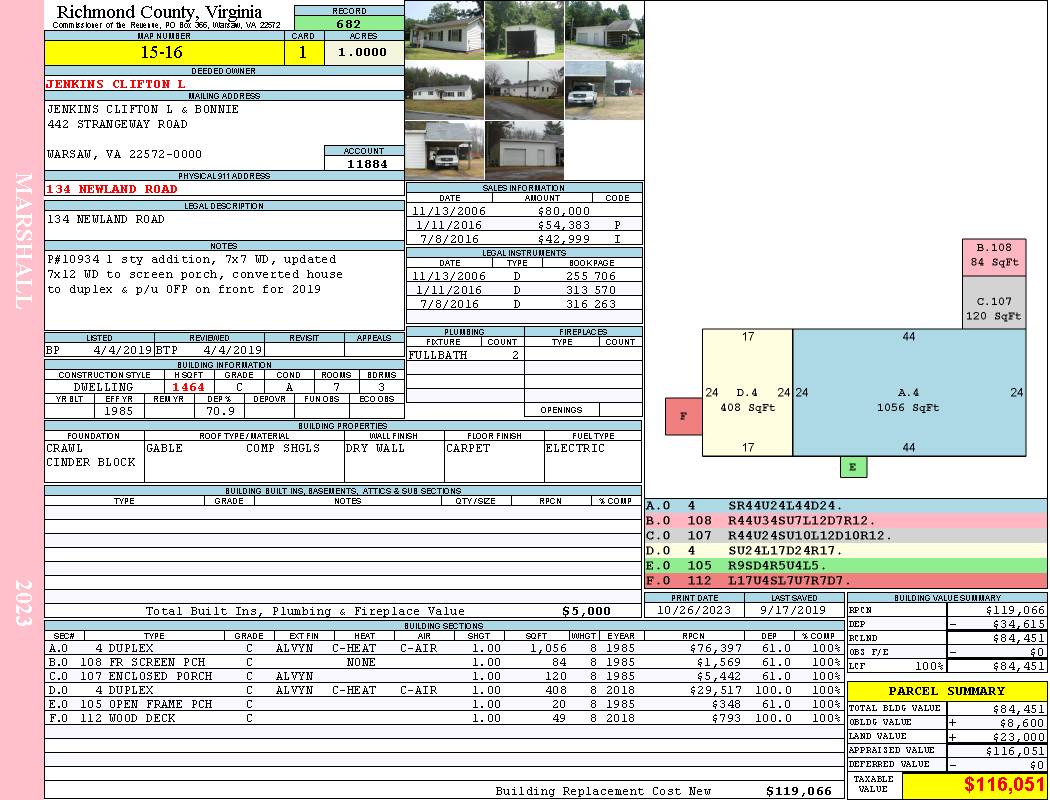
Task: Select the green E porch block in sketch
Action: point(853,467)
